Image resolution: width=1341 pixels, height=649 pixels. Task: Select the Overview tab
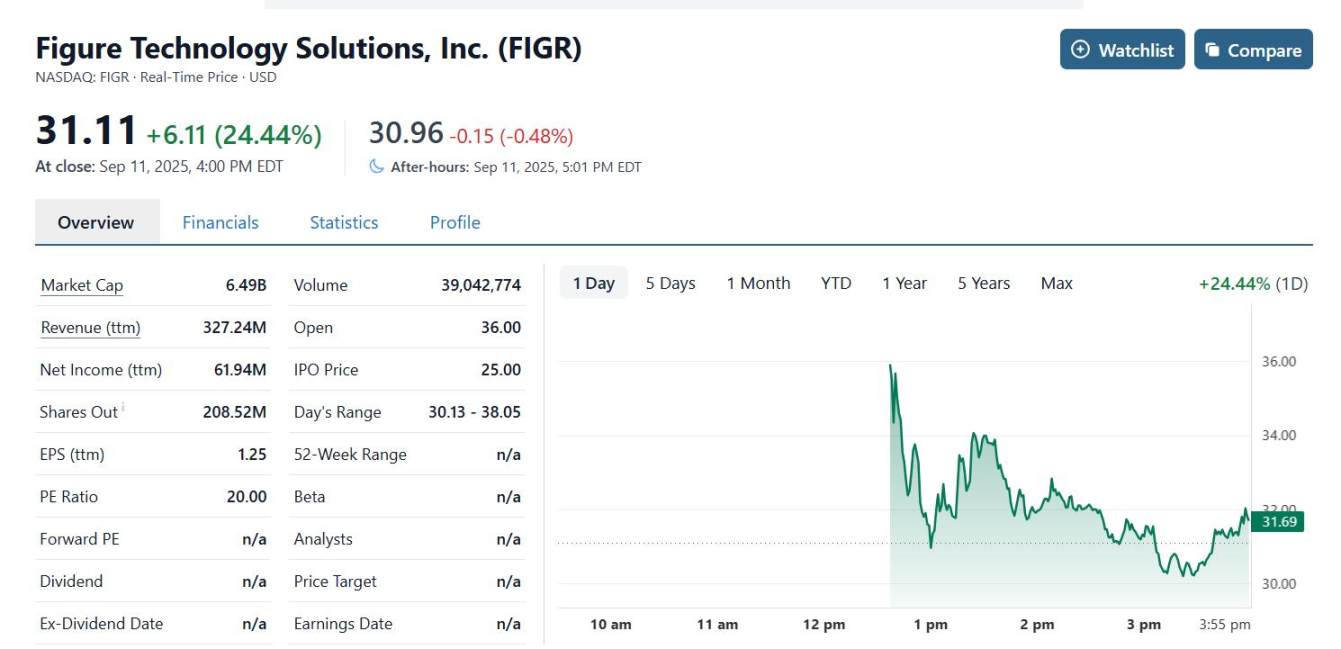[95, 222]
